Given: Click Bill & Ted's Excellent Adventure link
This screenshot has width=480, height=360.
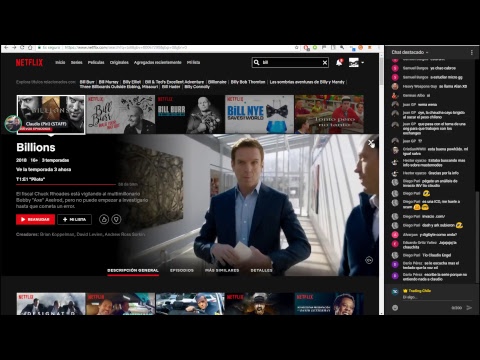Looking at the screenshot, I should coord(174,82).
